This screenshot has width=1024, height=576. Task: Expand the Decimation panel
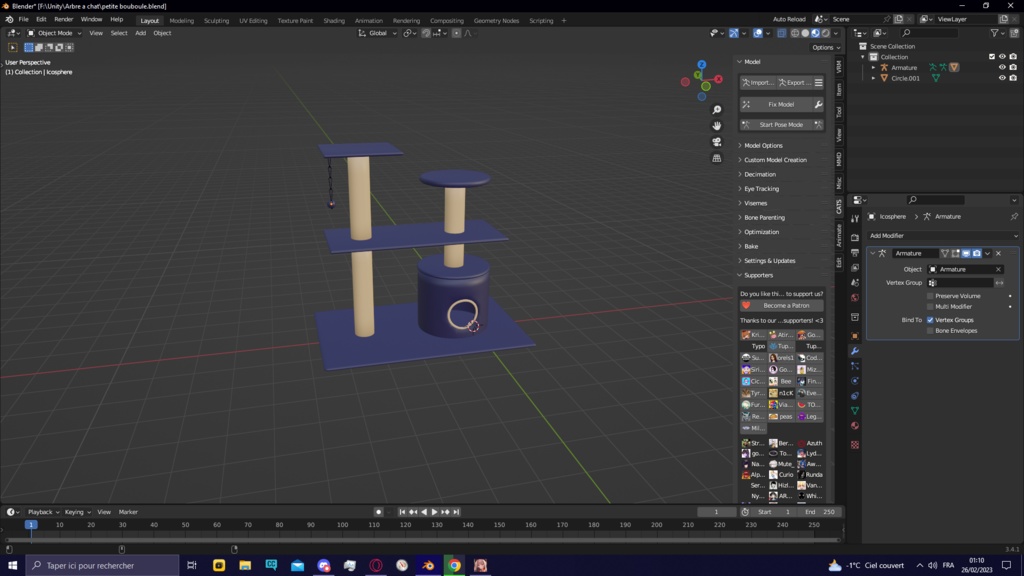coord(760,174)
